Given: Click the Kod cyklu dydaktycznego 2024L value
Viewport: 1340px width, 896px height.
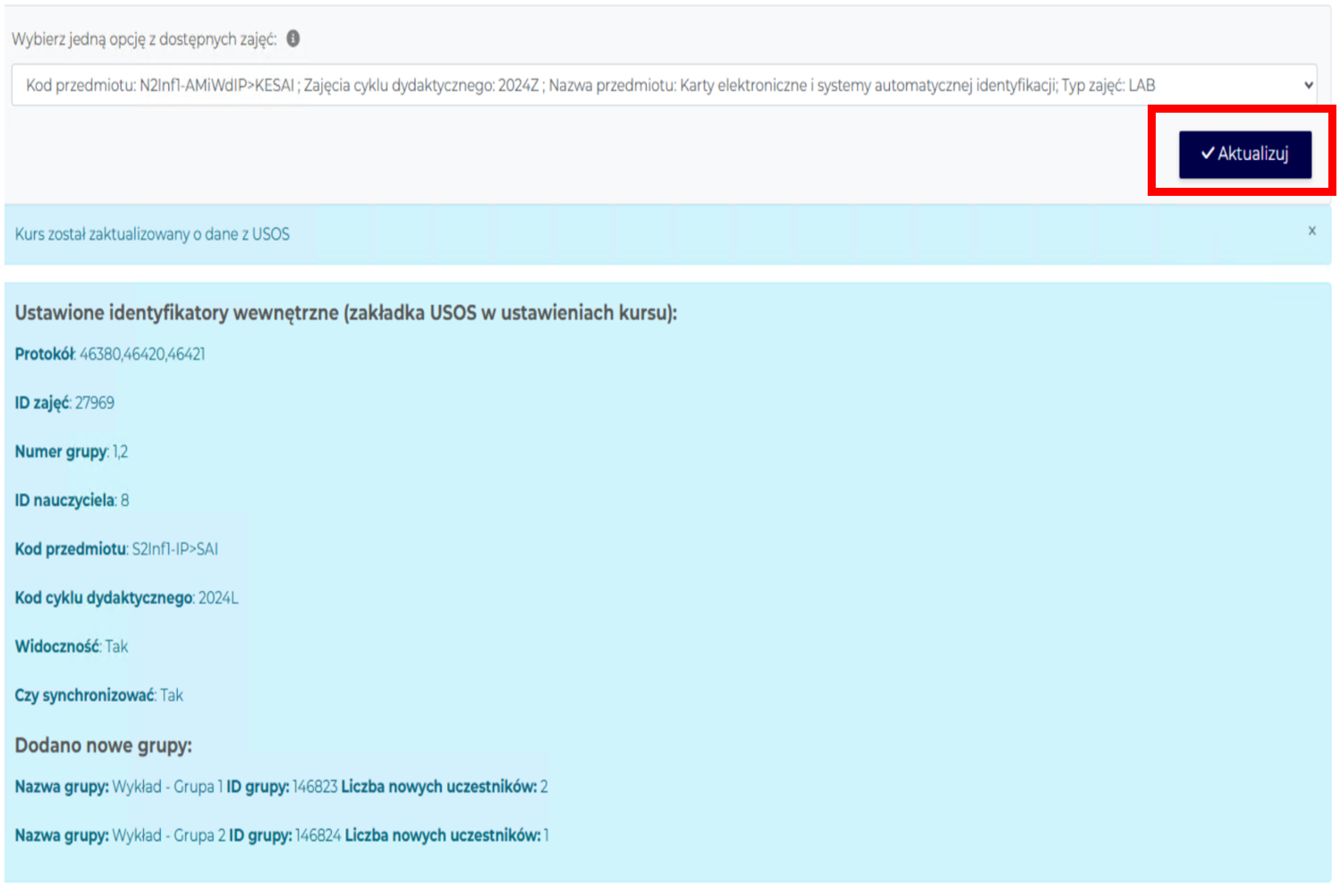Looking at the screenshot, I should point(217,598).
